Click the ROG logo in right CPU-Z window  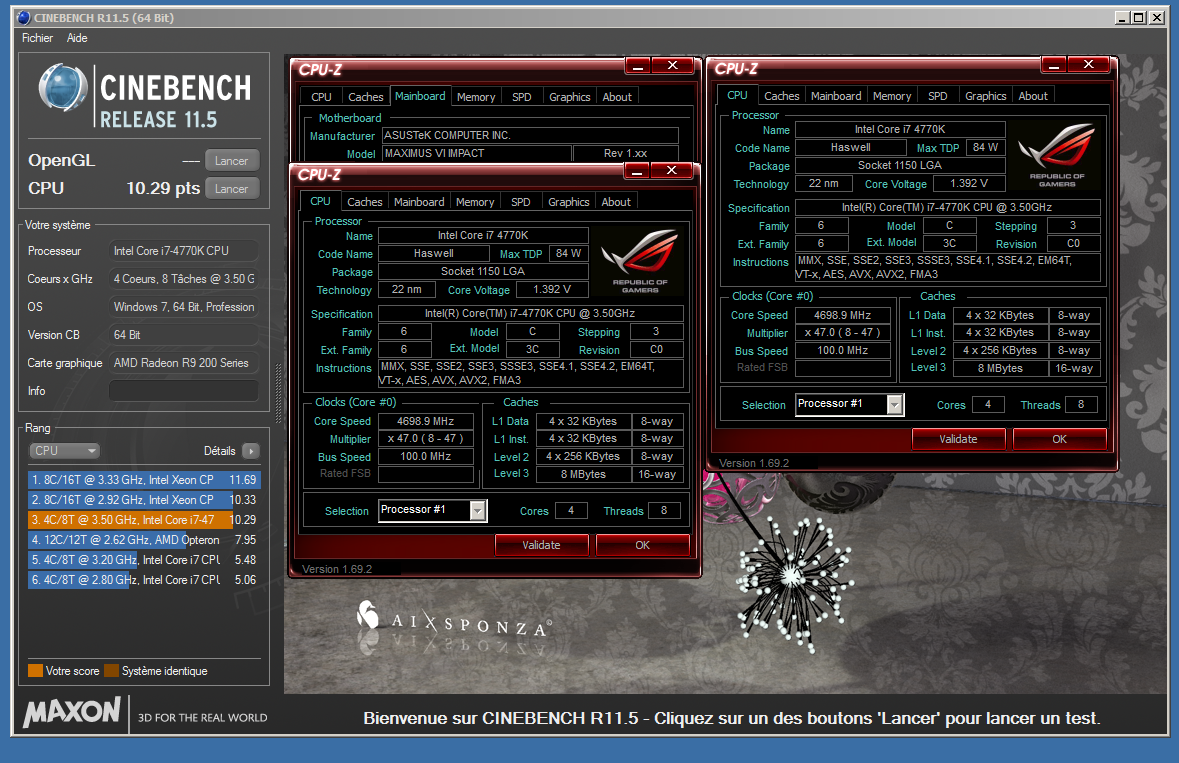pos(1057,153)
